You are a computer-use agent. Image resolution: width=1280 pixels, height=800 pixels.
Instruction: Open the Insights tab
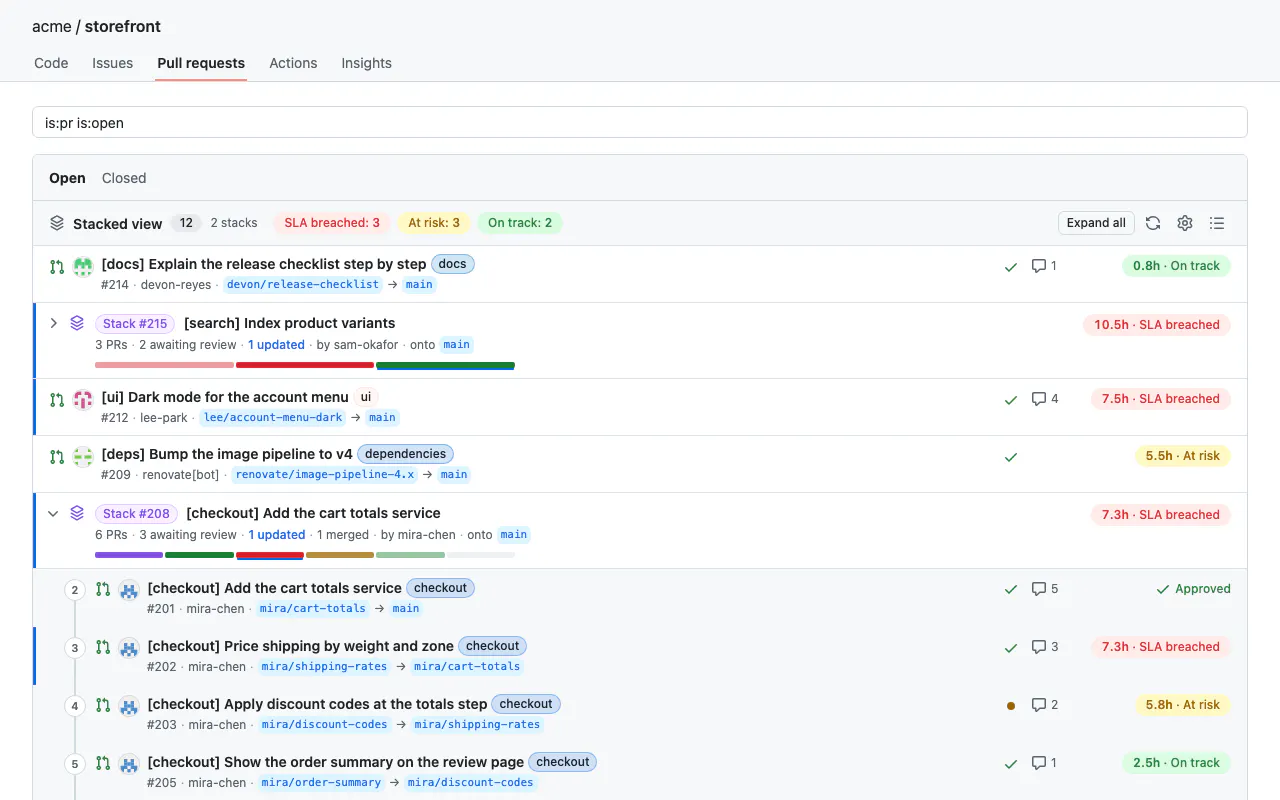click(x=367, y=63)
